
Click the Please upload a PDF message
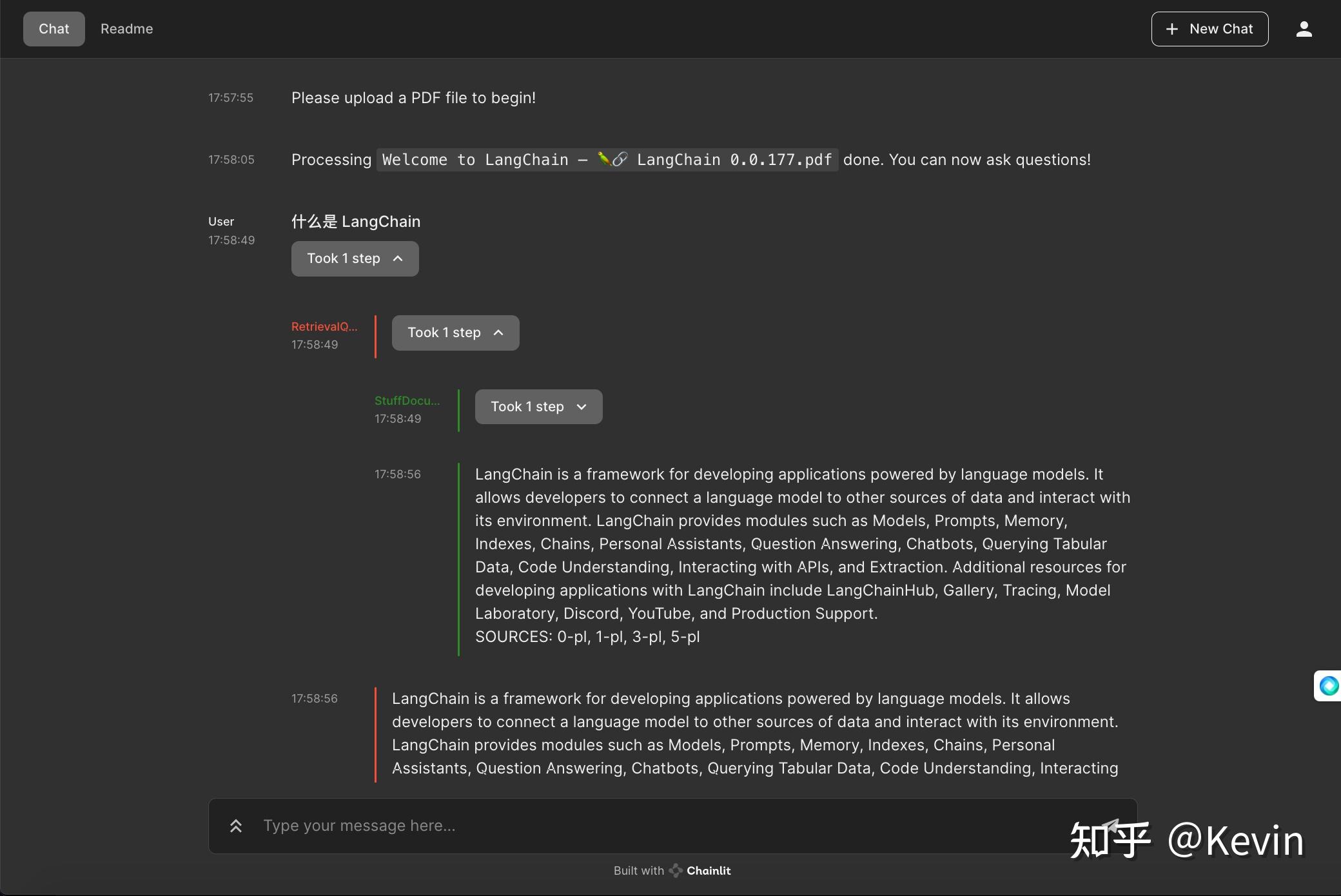[413, 98]
